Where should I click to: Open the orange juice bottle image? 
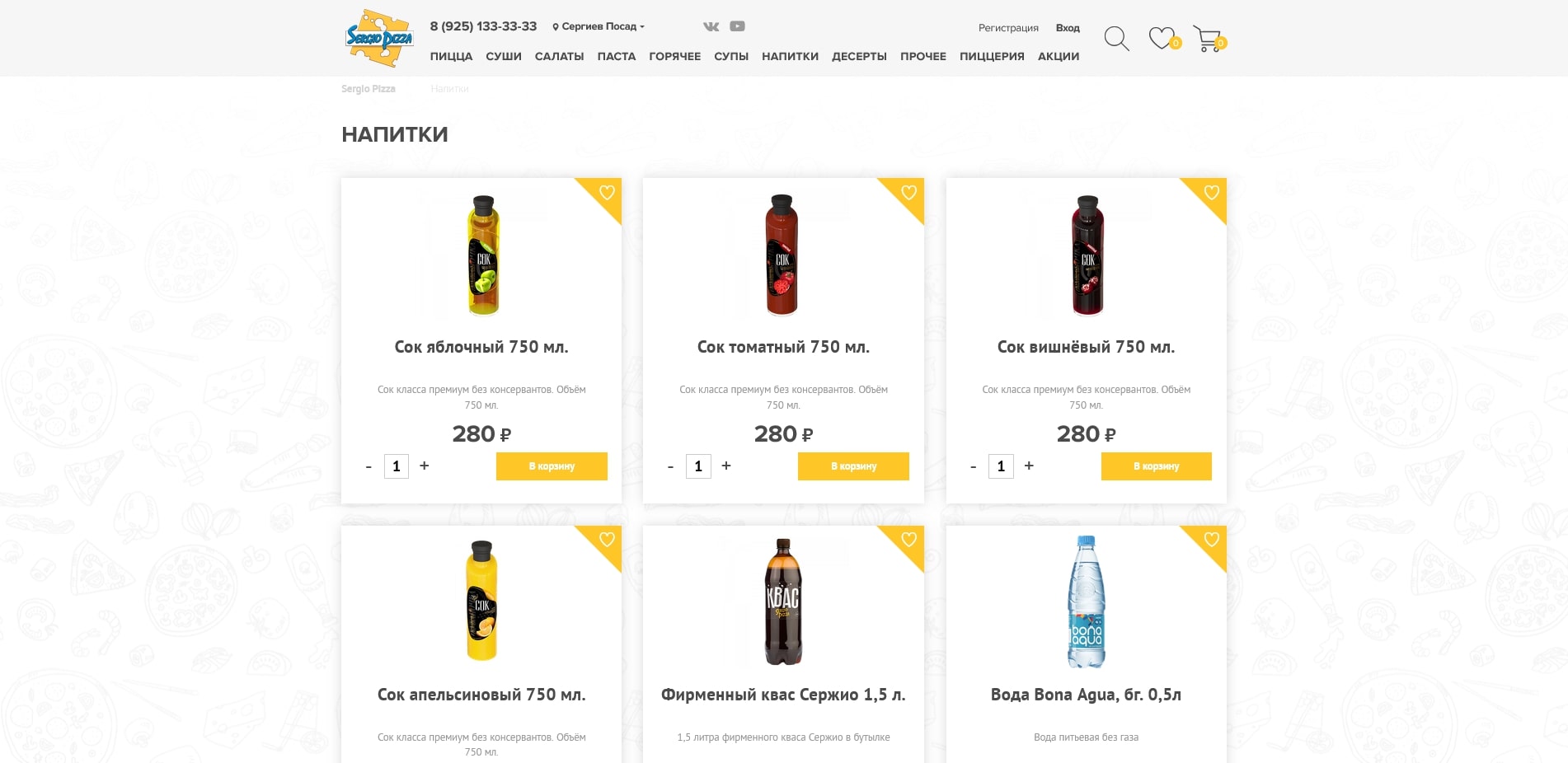click(482, 601)
